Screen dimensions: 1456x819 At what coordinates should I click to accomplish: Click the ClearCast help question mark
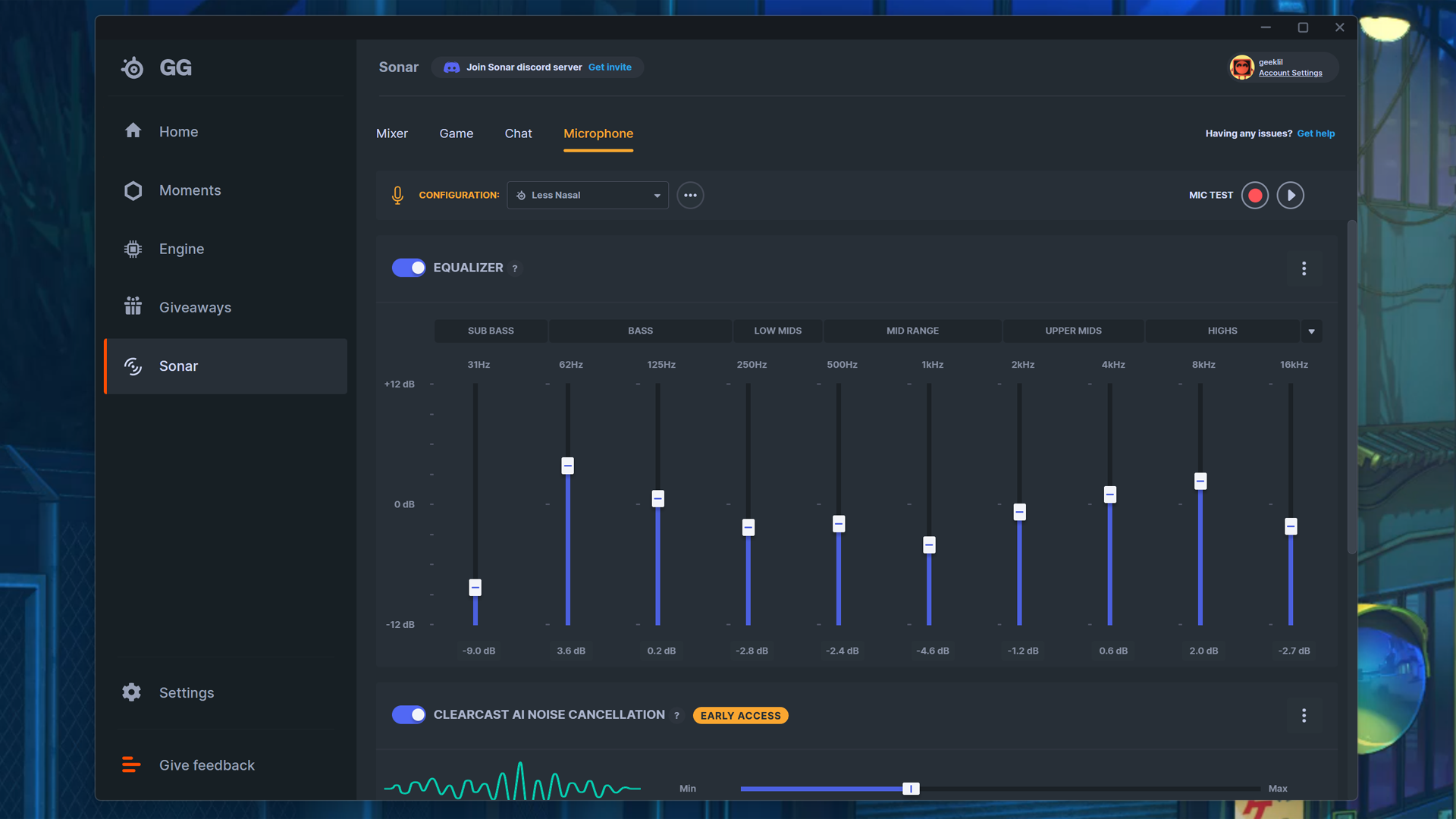tap(677, 715)
